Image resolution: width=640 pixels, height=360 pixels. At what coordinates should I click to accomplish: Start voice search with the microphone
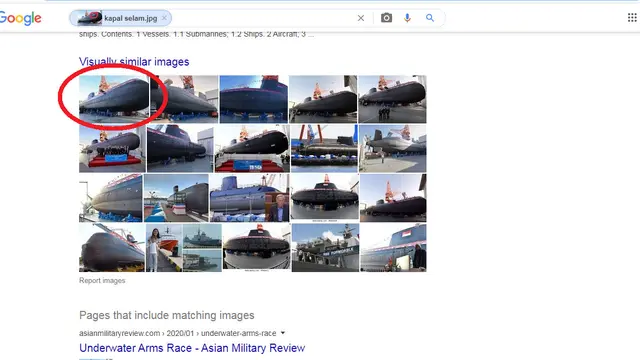(x=407, y=18)
